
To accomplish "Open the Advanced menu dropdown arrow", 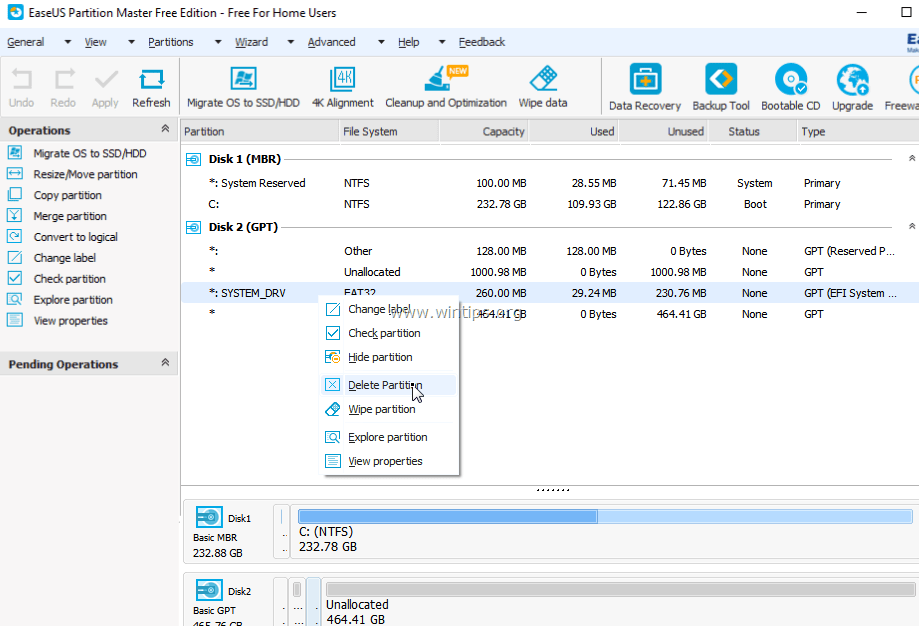I will (x=381, y=42).
